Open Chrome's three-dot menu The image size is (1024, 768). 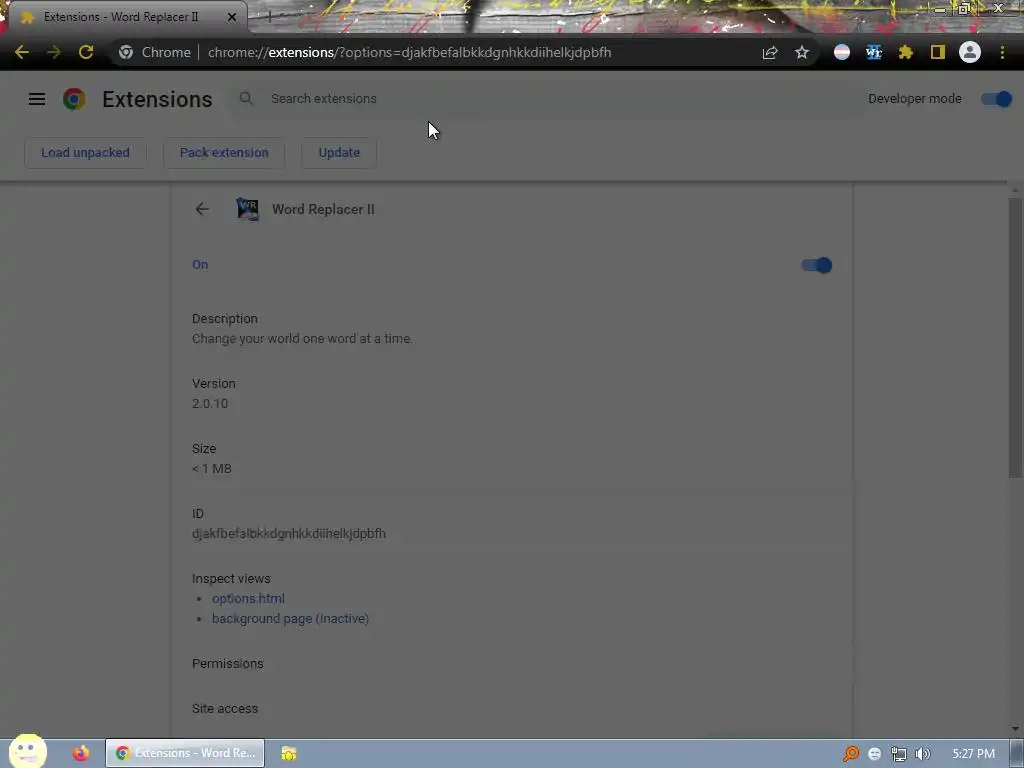(1002, 52)
